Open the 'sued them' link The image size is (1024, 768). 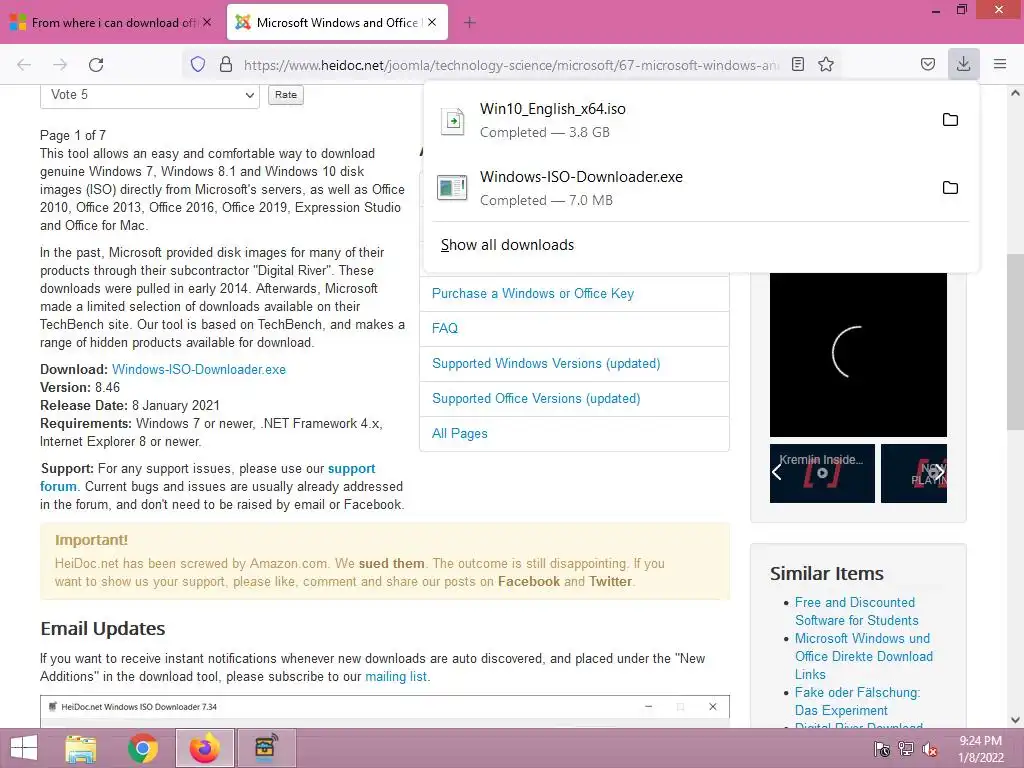coord(391,564)
